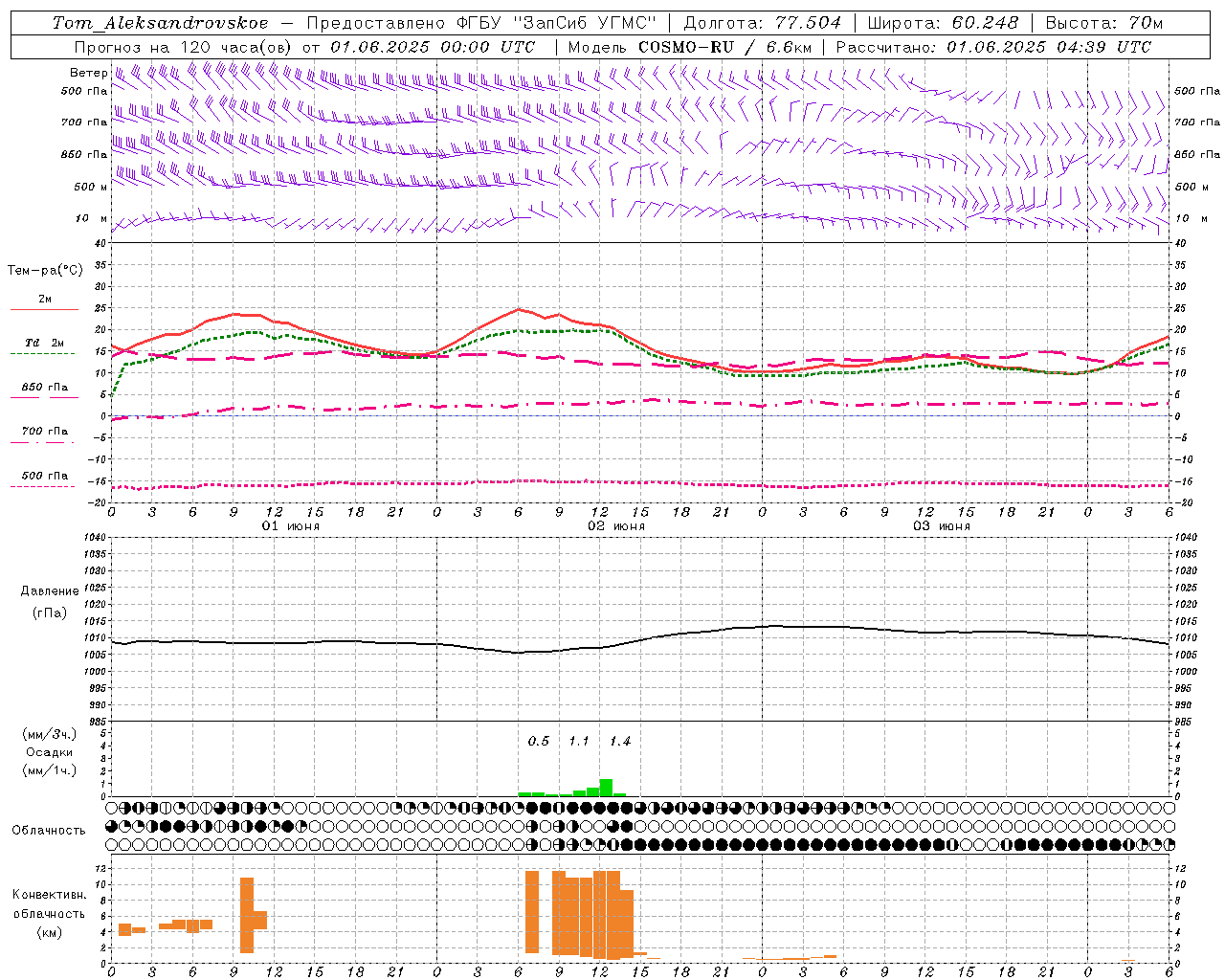Click the '1.1' precipitation amount
This screenshot has height=980, width=1225.
click(x=579, y=742)
